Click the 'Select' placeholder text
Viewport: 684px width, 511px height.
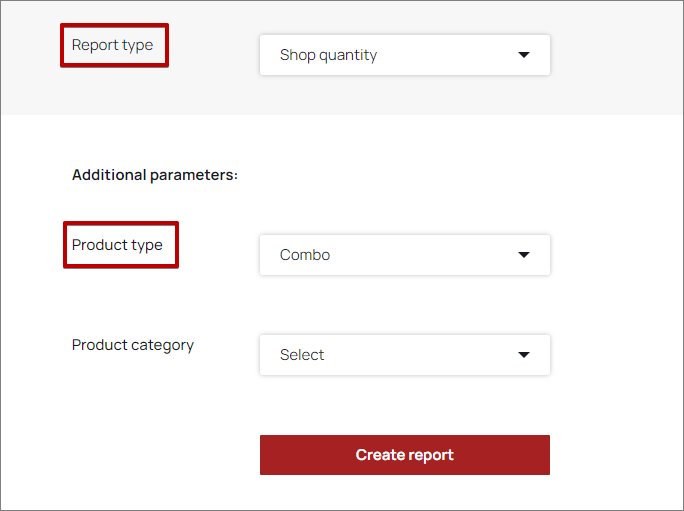(302, 355)
